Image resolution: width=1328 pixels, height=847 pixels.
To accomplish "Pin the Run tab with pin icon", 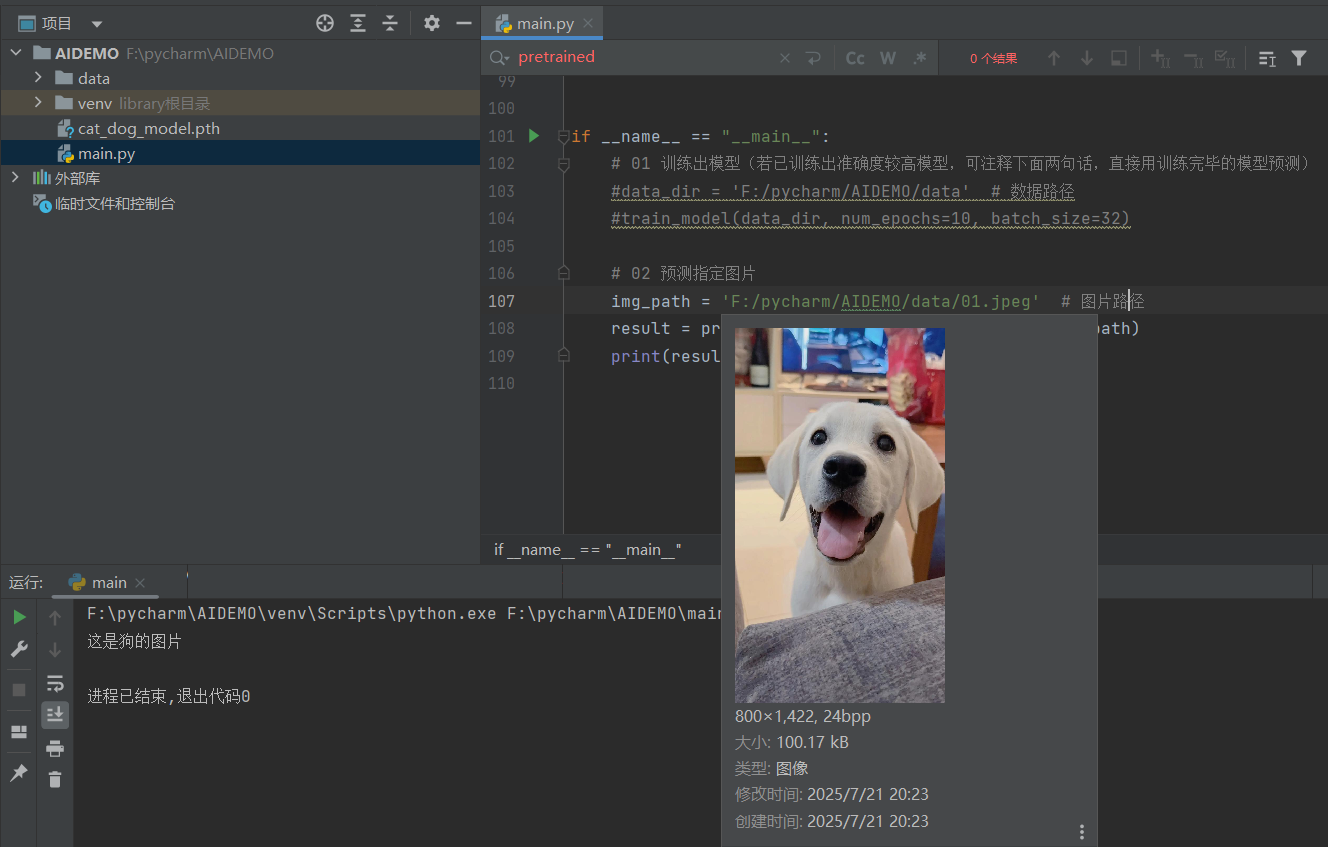I will point(19,773).
